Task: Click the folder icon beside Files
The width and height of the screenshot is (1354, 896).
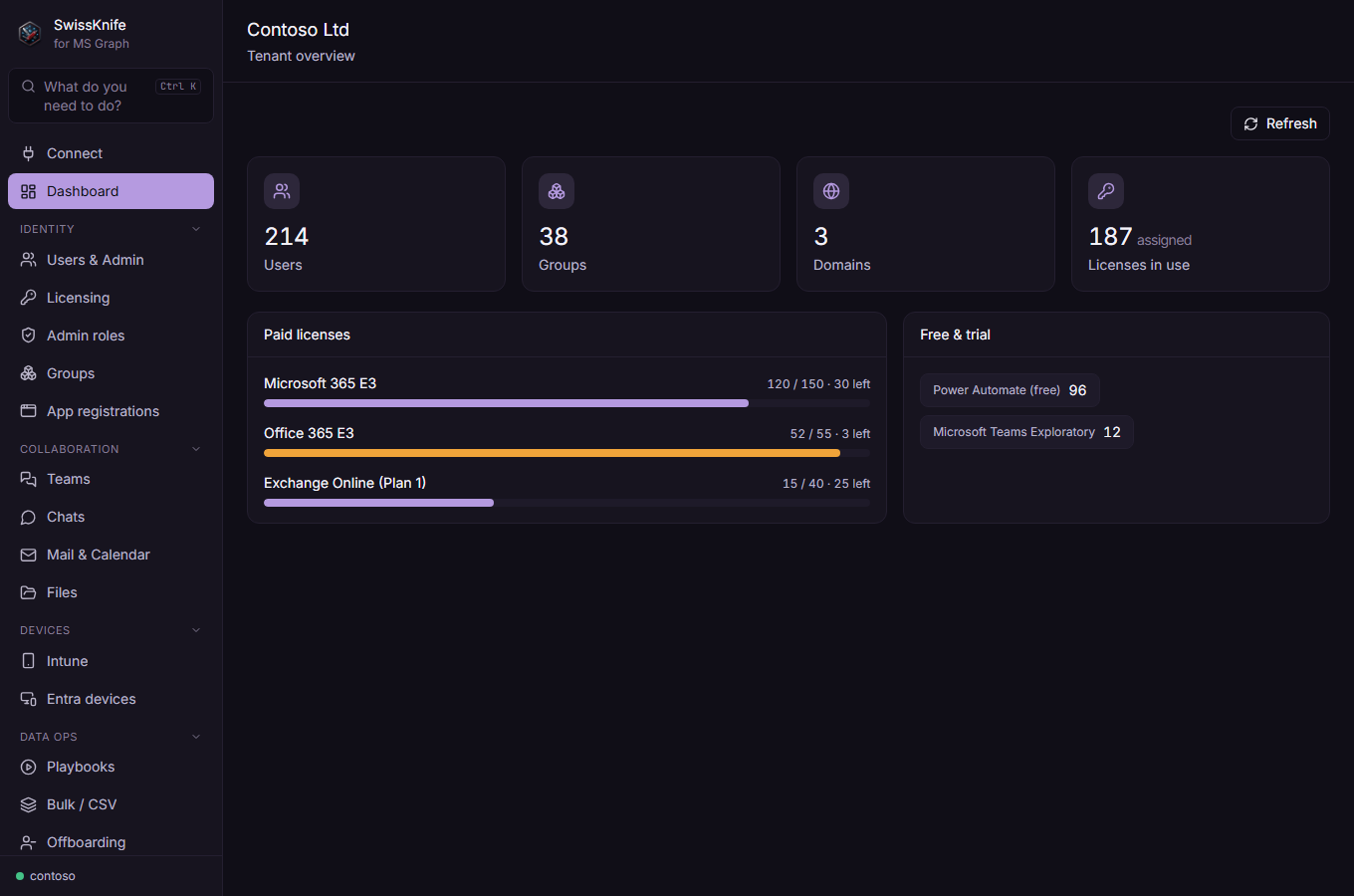Action: click(28, 592)
